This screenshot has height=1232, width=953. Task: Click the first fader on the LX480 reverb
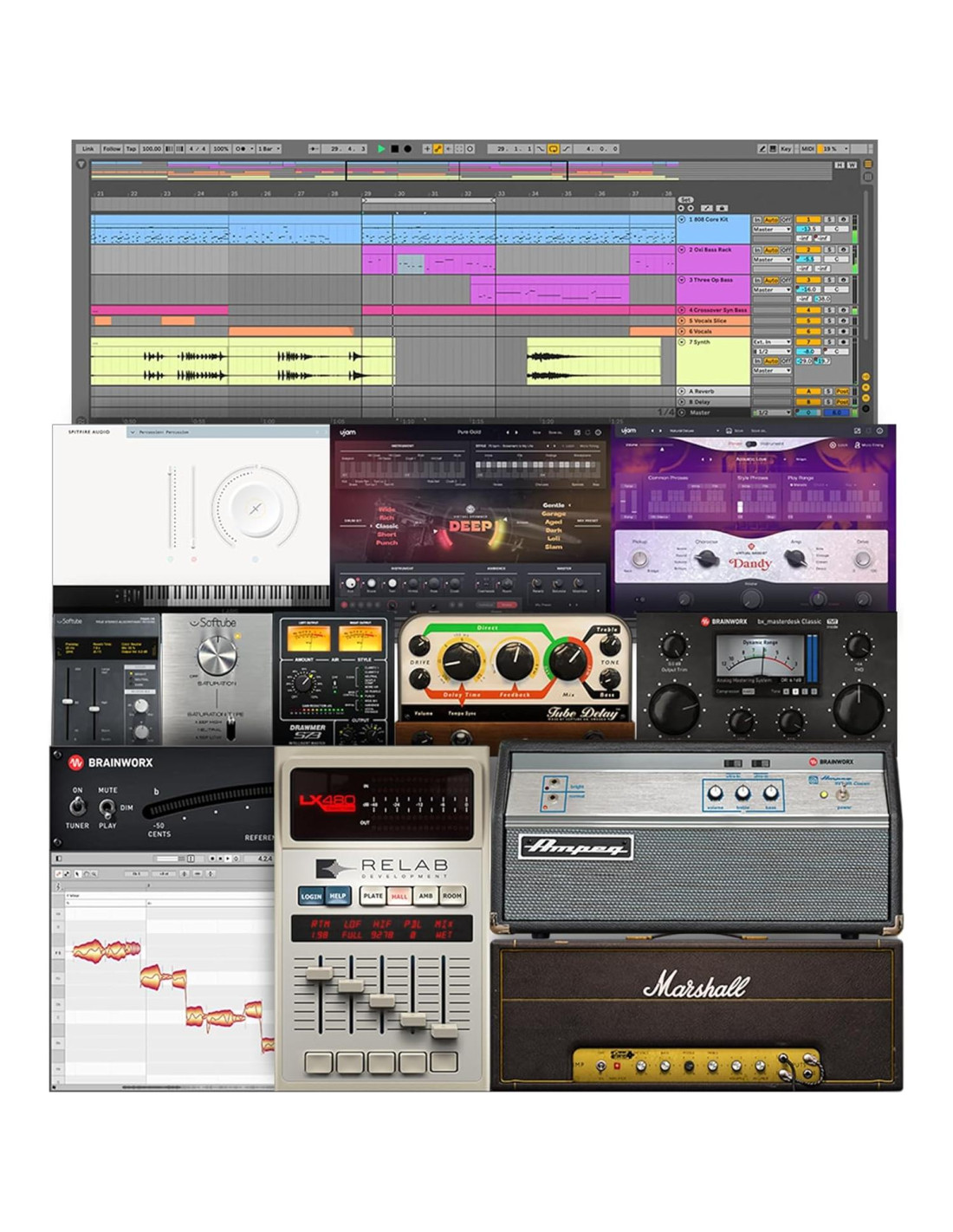(x=319, y=974)
